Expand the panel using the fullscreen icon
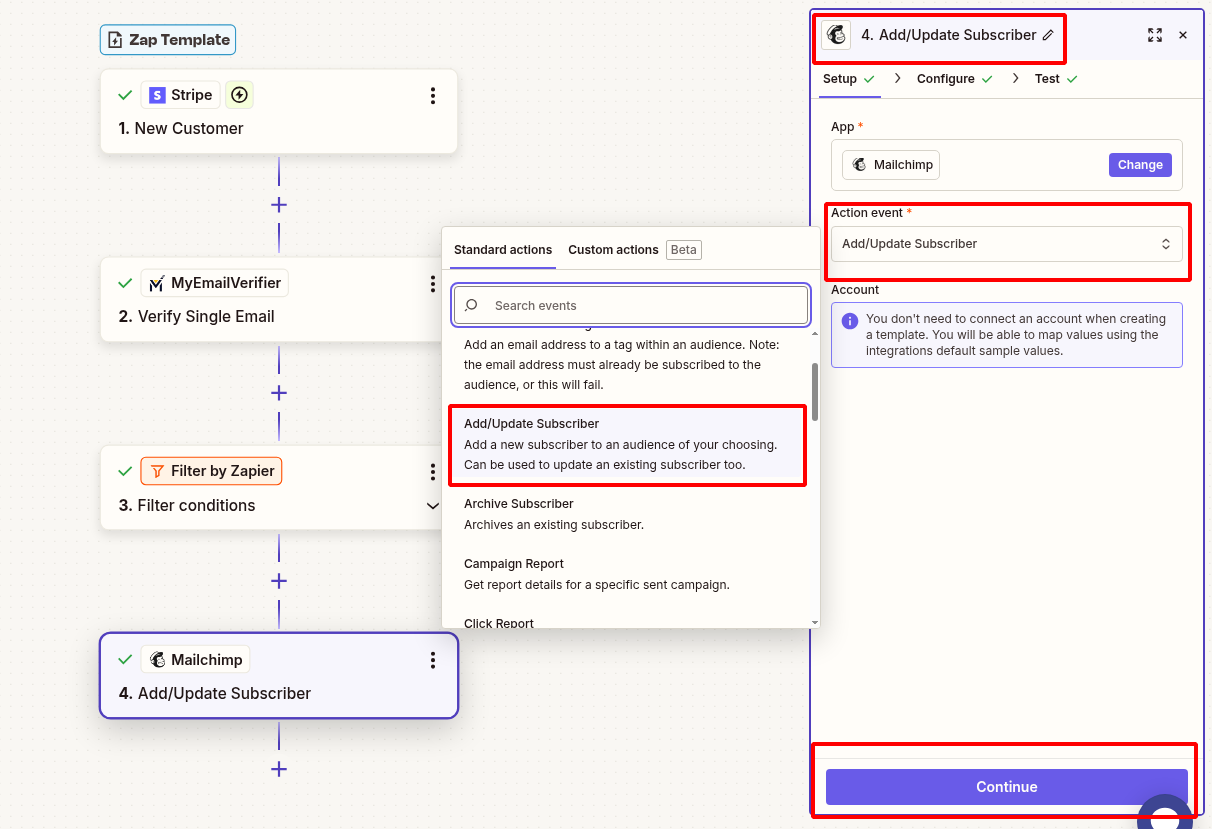This screenshot has width=1212, height=829. click(1155, 34)
